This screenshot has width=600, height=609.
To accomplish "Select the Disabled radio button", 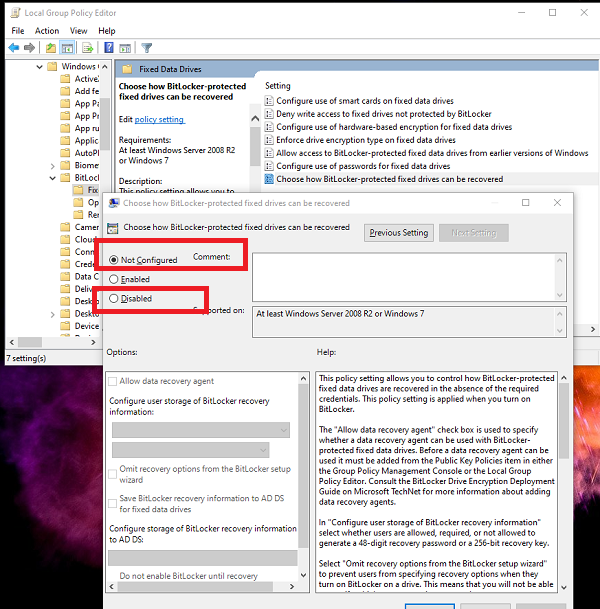I will coord(113,299).
